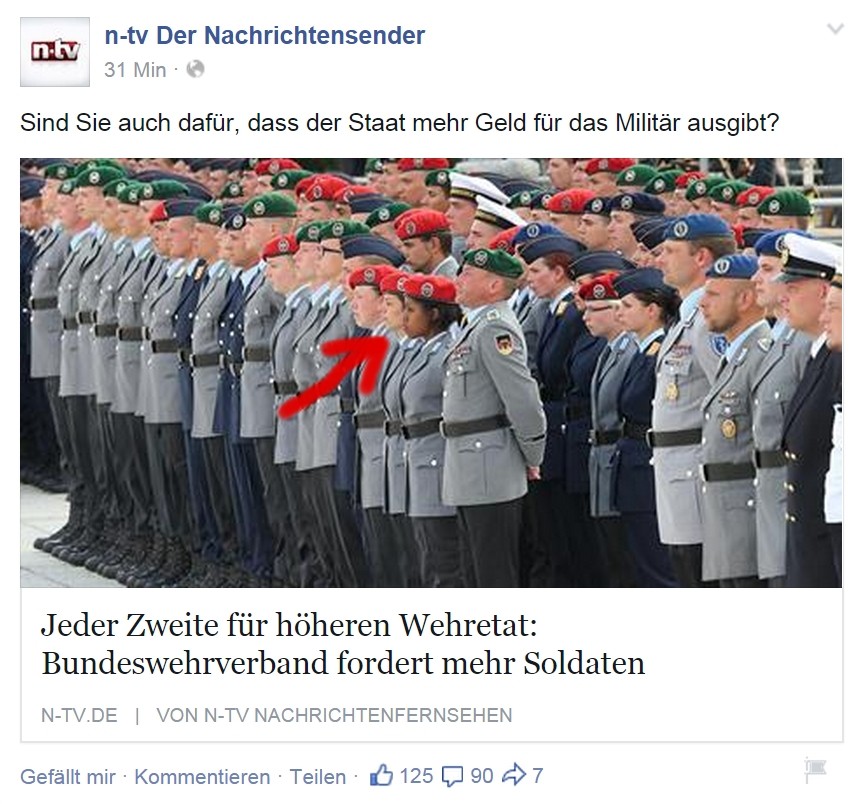
Task: Expand the post options chevron menu
Action: tap(835, 29)
